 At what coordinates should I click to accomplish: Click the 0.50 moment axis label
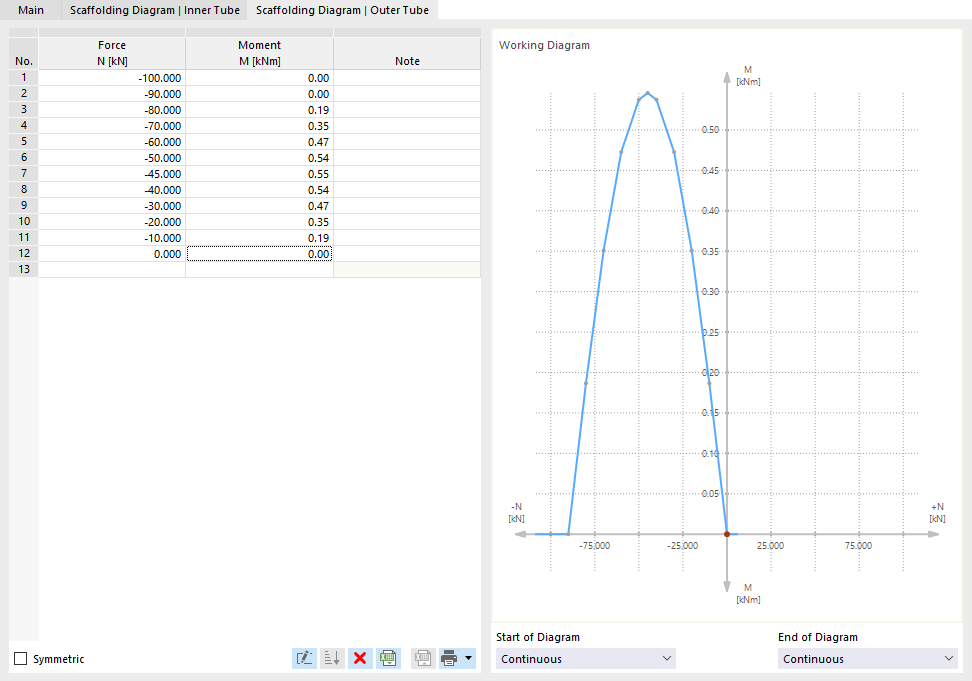710,130
